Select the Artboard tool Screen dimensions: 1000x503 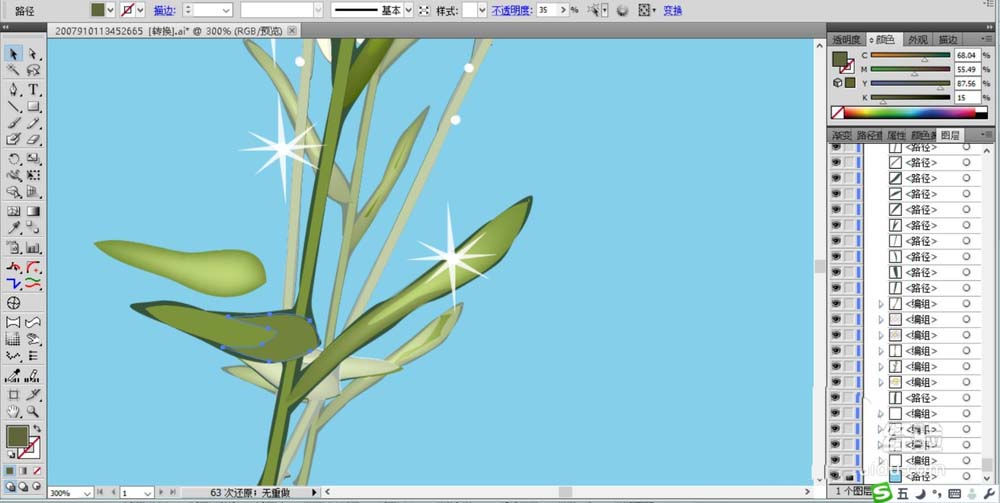click(x=13, y=395)
